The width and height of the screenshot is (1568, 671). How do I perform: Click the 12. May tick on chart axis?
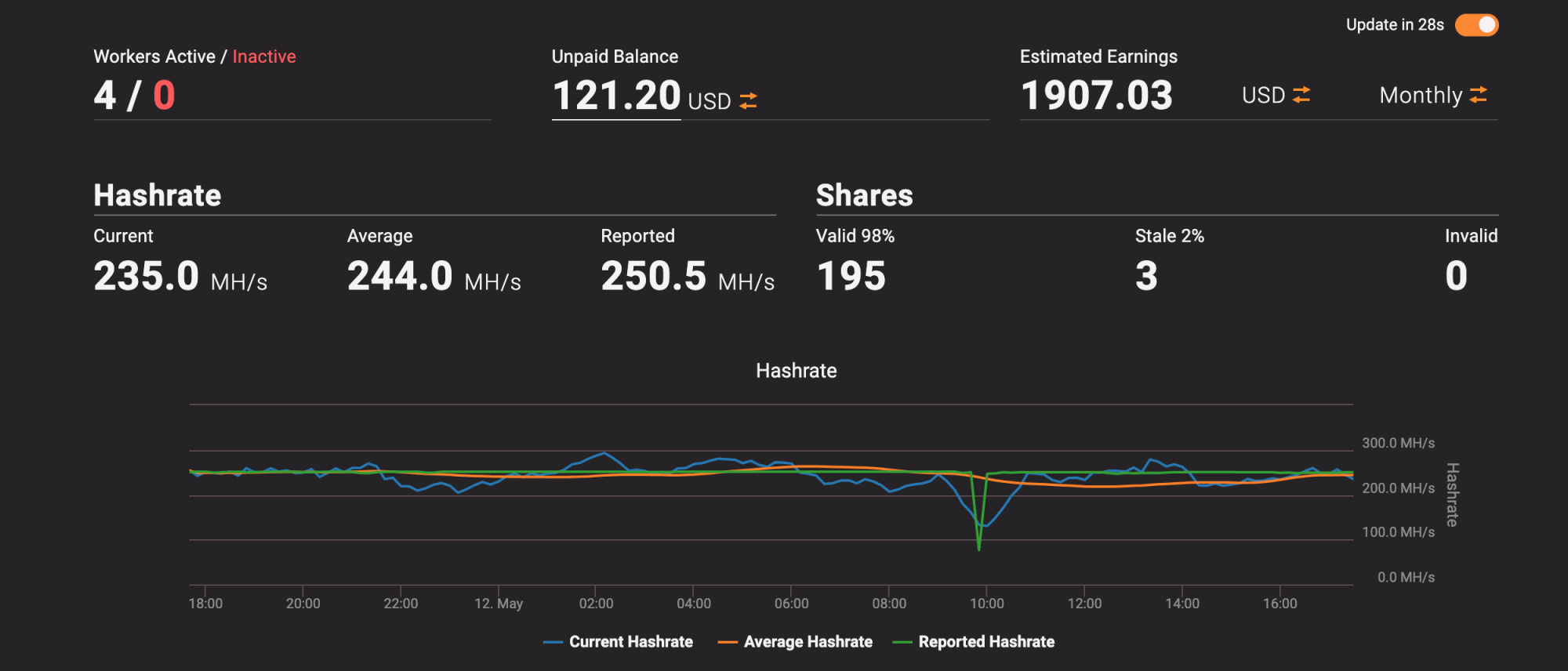(x=499, y=604)
